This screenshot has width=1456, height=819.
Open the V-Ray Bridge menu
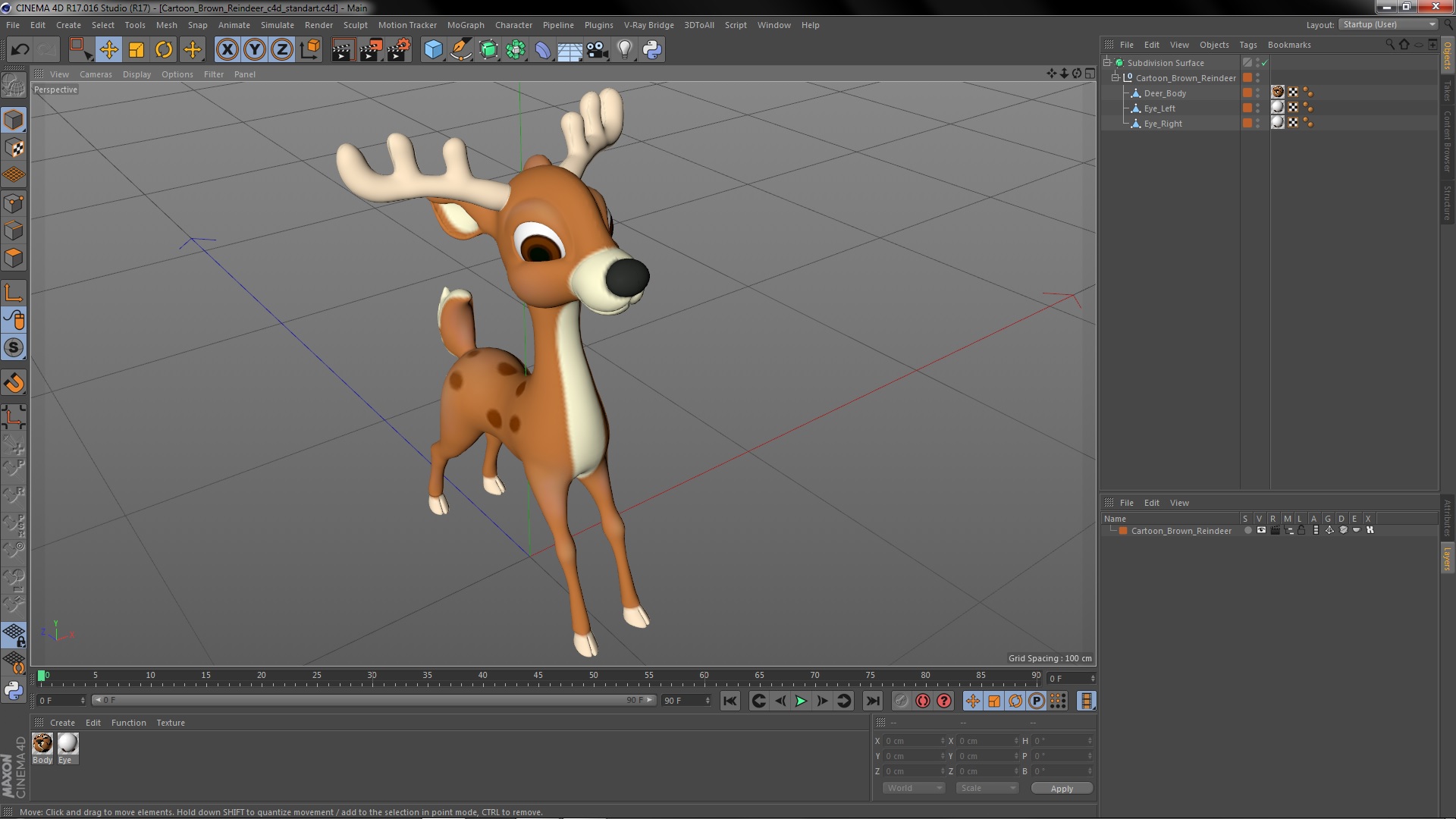coord(648,25)
